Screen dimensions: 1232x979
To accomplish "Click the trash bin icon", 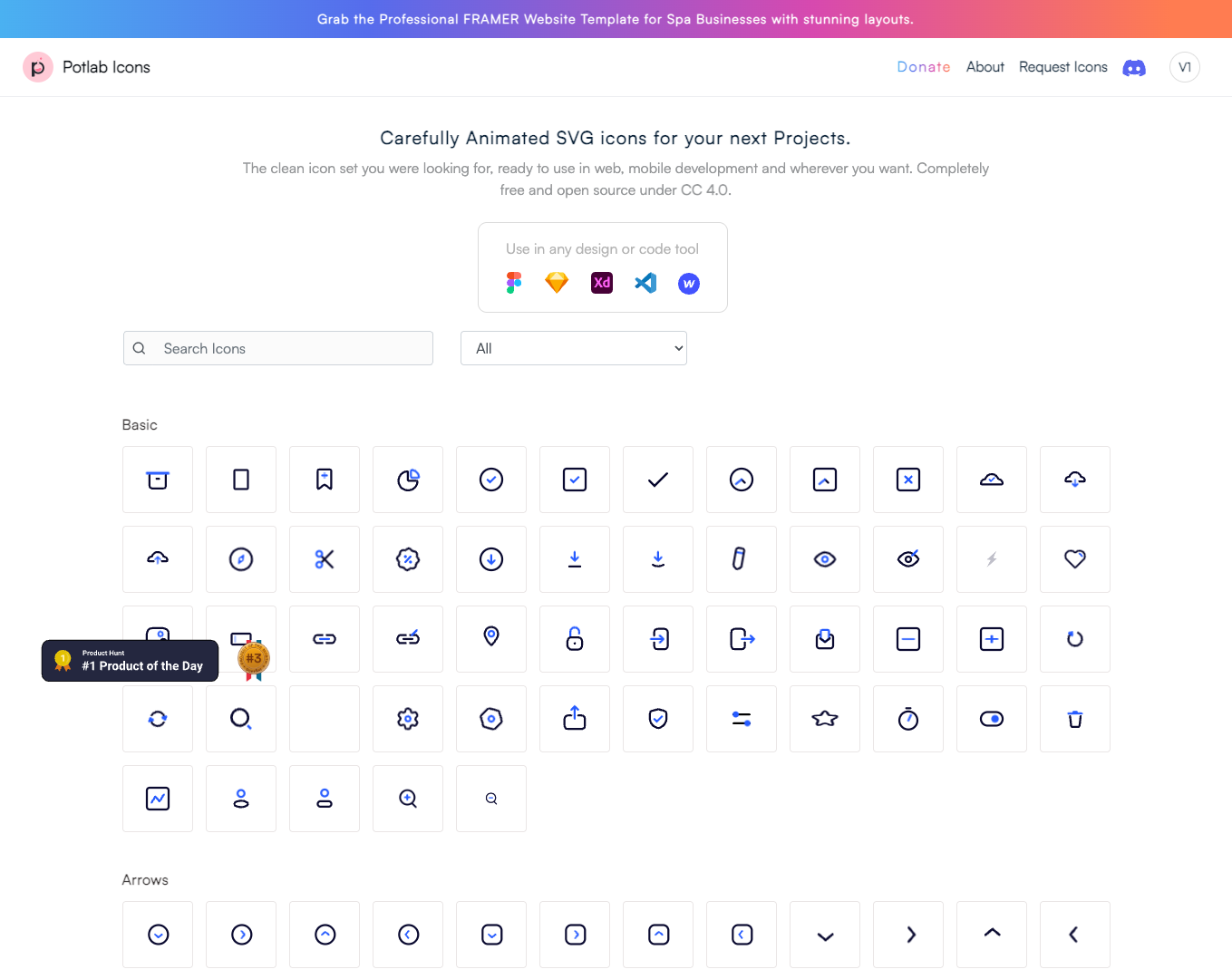I will click(1074, 719).
